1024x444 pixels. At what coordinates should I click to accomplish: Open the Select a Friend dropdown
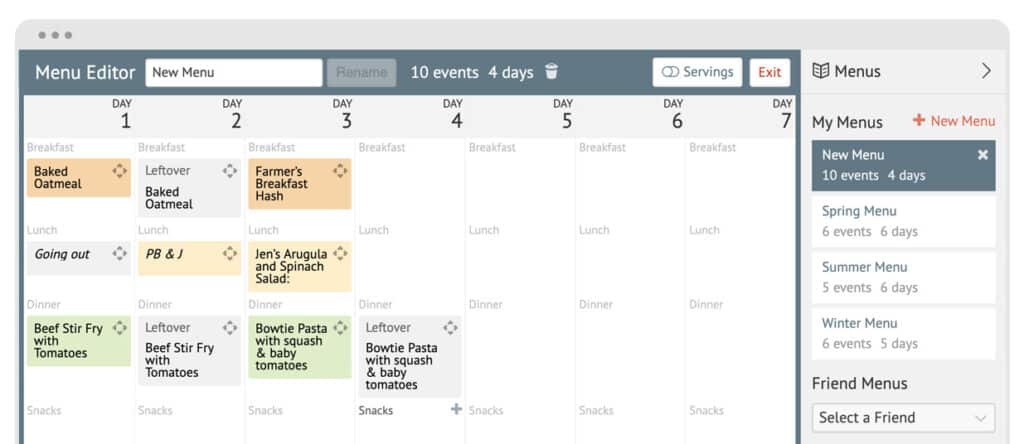(903, 417)
